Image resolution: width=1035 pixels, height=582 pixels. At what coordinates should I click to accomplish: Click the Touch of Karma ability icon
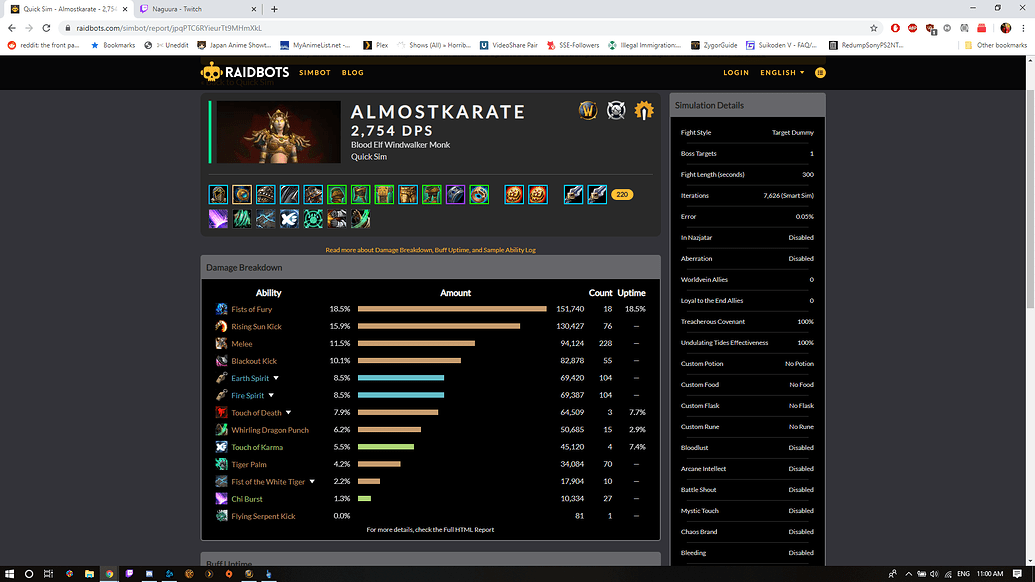tap(221, 447)
